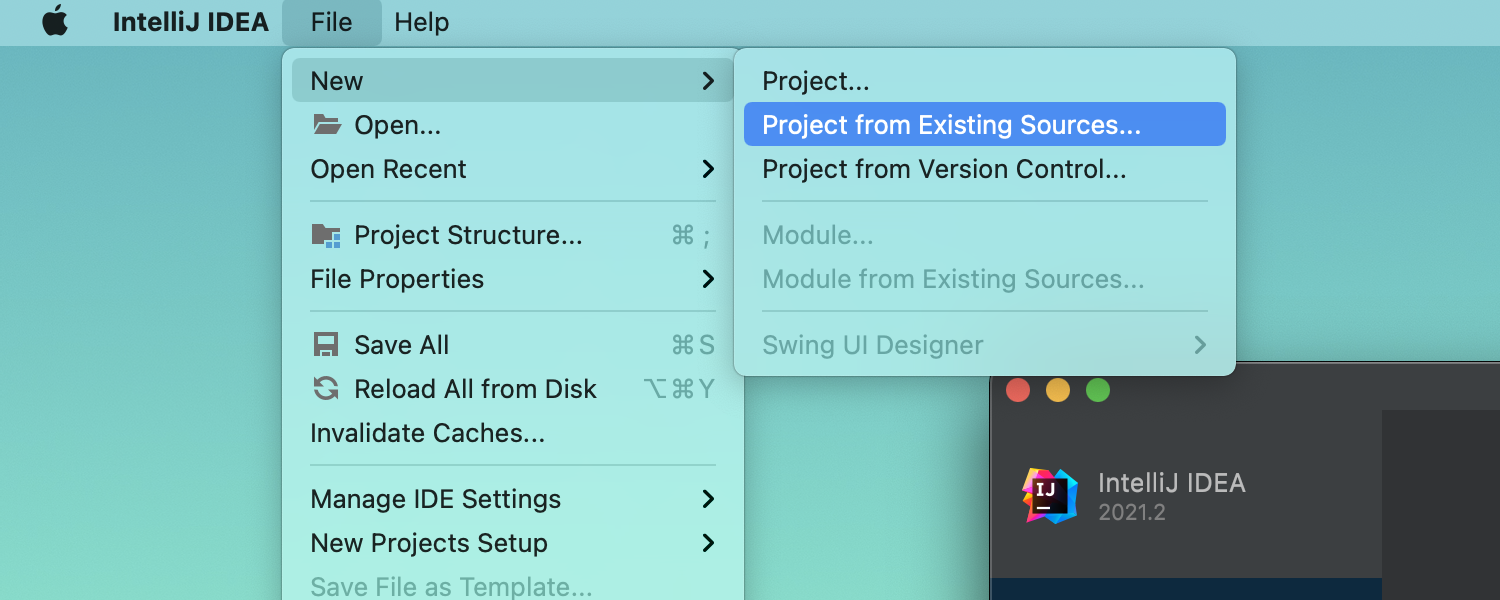Open the Apple menu logo
The width and height of the screenshot is (1500, 600).
point(55,22)
